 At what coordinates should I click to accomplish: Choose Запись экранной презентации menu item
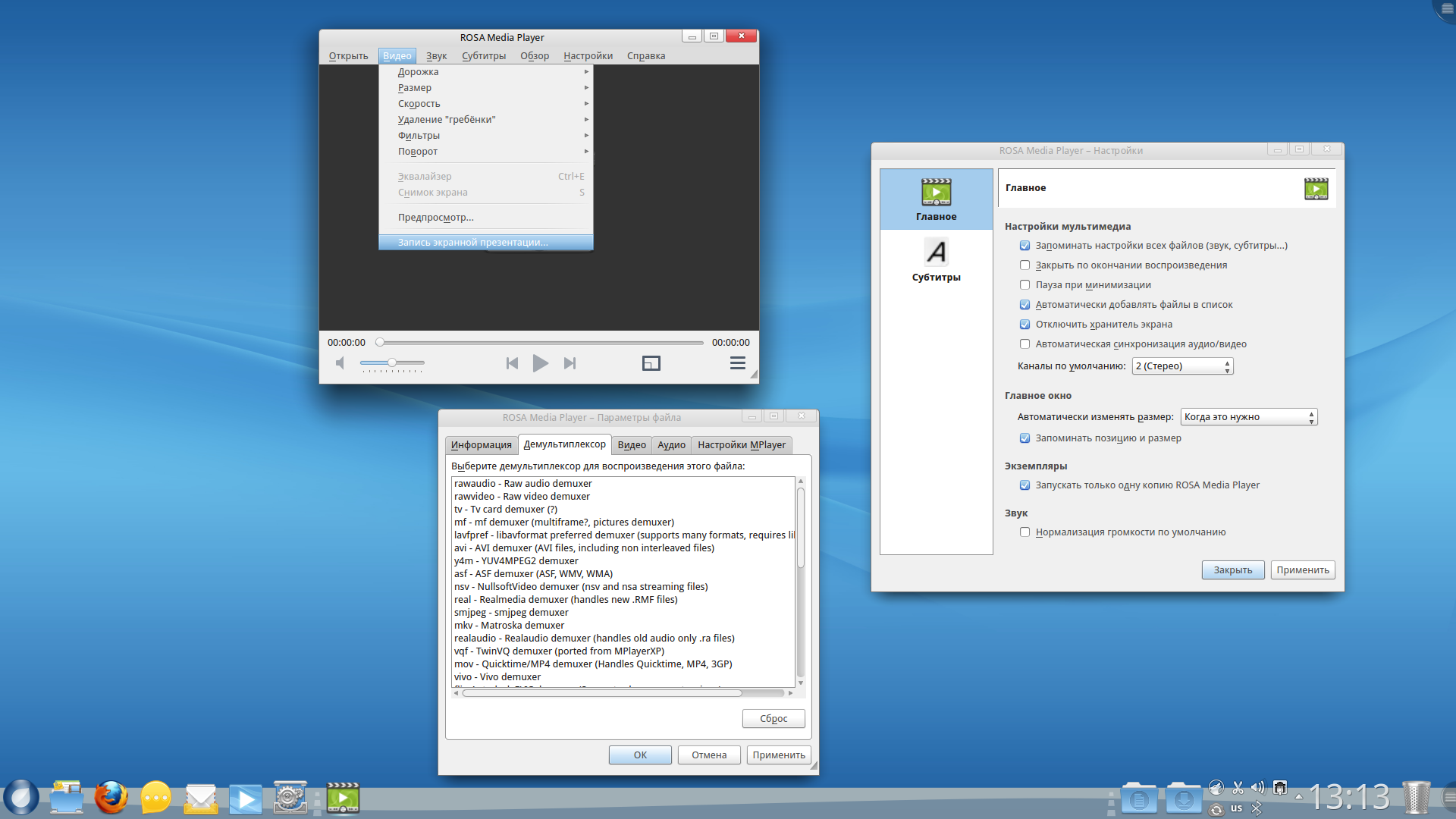(486, 243)
